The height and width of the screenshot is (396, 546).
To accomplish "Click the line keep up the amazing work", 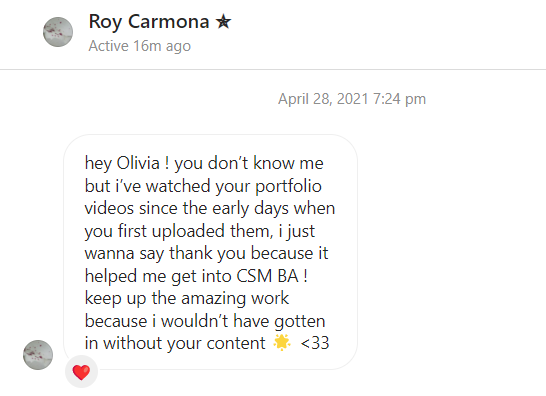I will [x=187, y=299].
